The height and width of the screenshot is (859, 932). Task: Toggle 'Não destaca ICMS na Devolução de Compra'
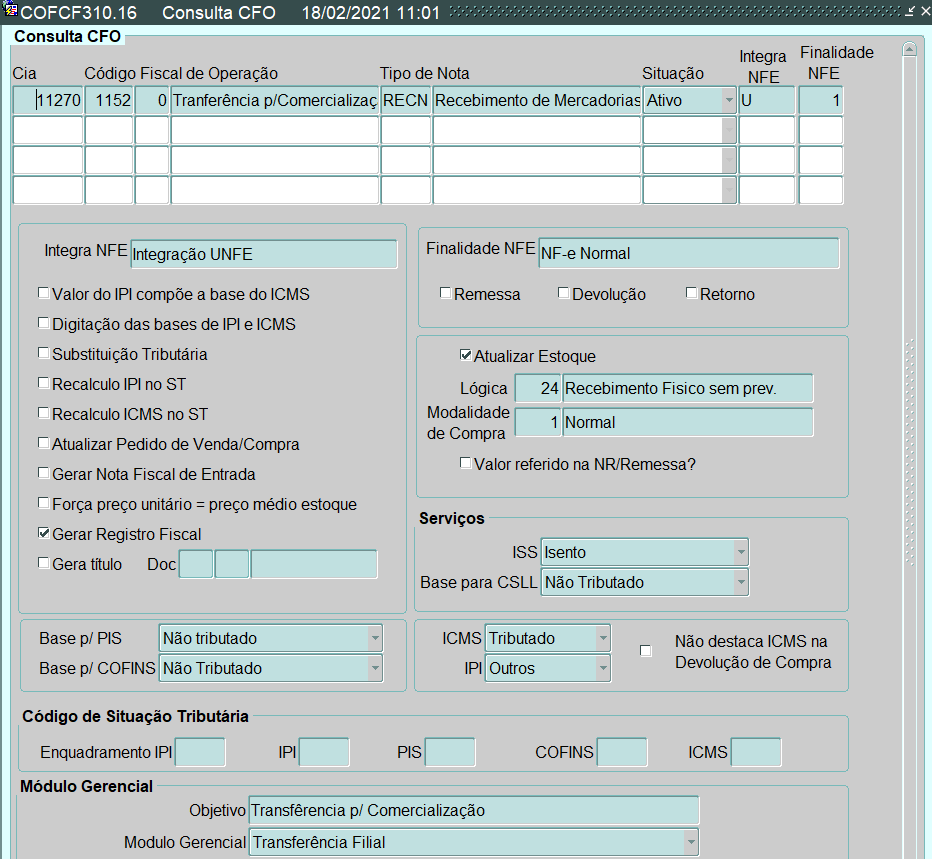[x=646, y=651]
